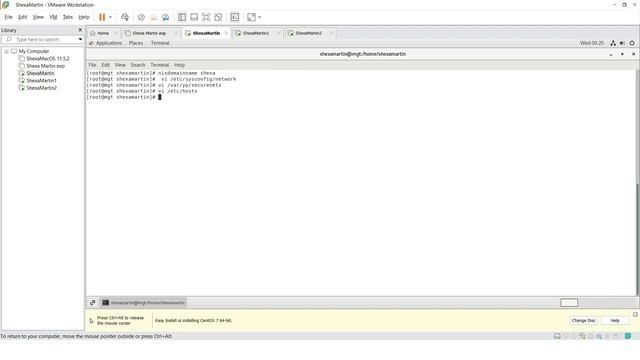This screenshot has width=640, height=360.
Task: Select the ShexaMartin VM in the library
Action: click(x=40, y=73)
